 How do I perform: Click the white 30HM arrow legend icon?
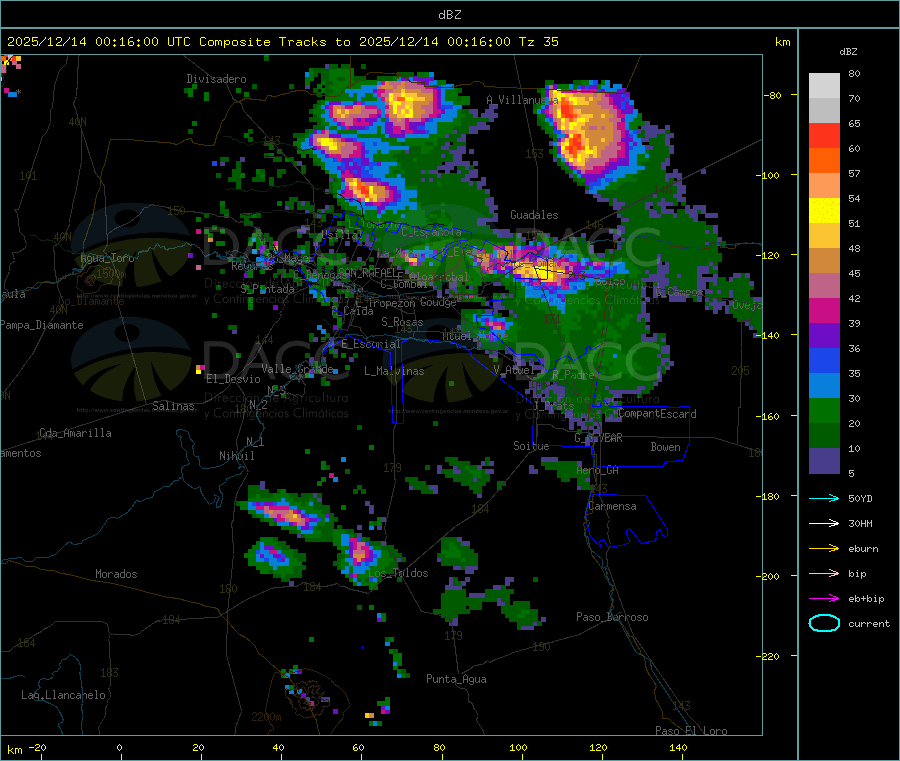[x=824, y=523]
